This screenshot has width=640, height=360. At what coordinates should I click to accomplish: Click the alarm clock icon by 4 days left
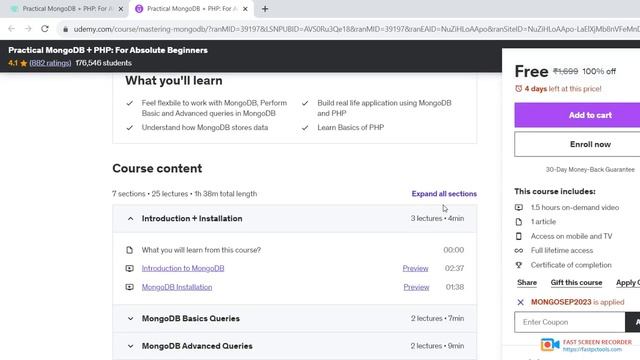[x=518, y=89]
